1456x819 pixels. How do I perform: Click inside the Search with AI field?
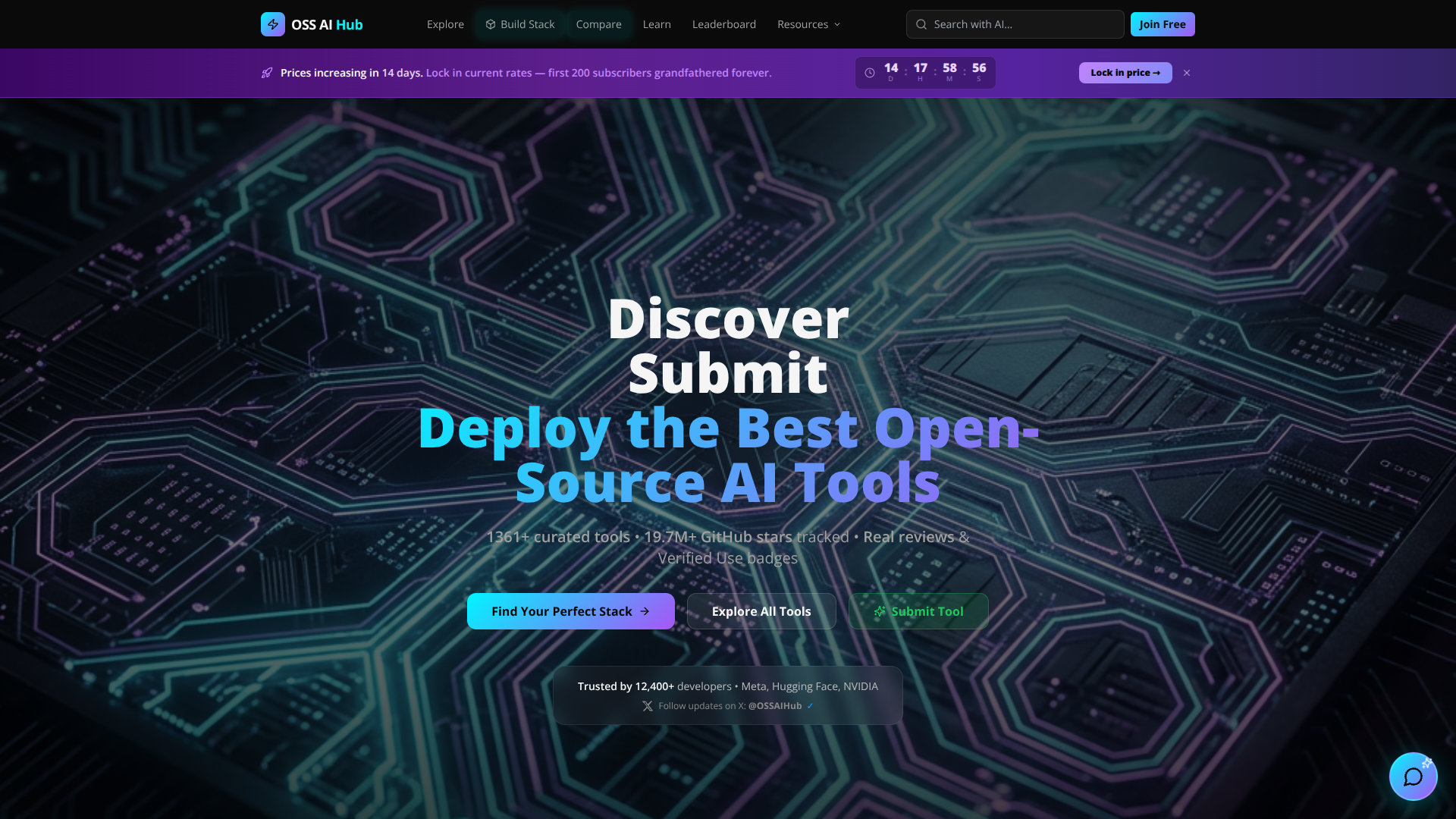click(1015, 24)
